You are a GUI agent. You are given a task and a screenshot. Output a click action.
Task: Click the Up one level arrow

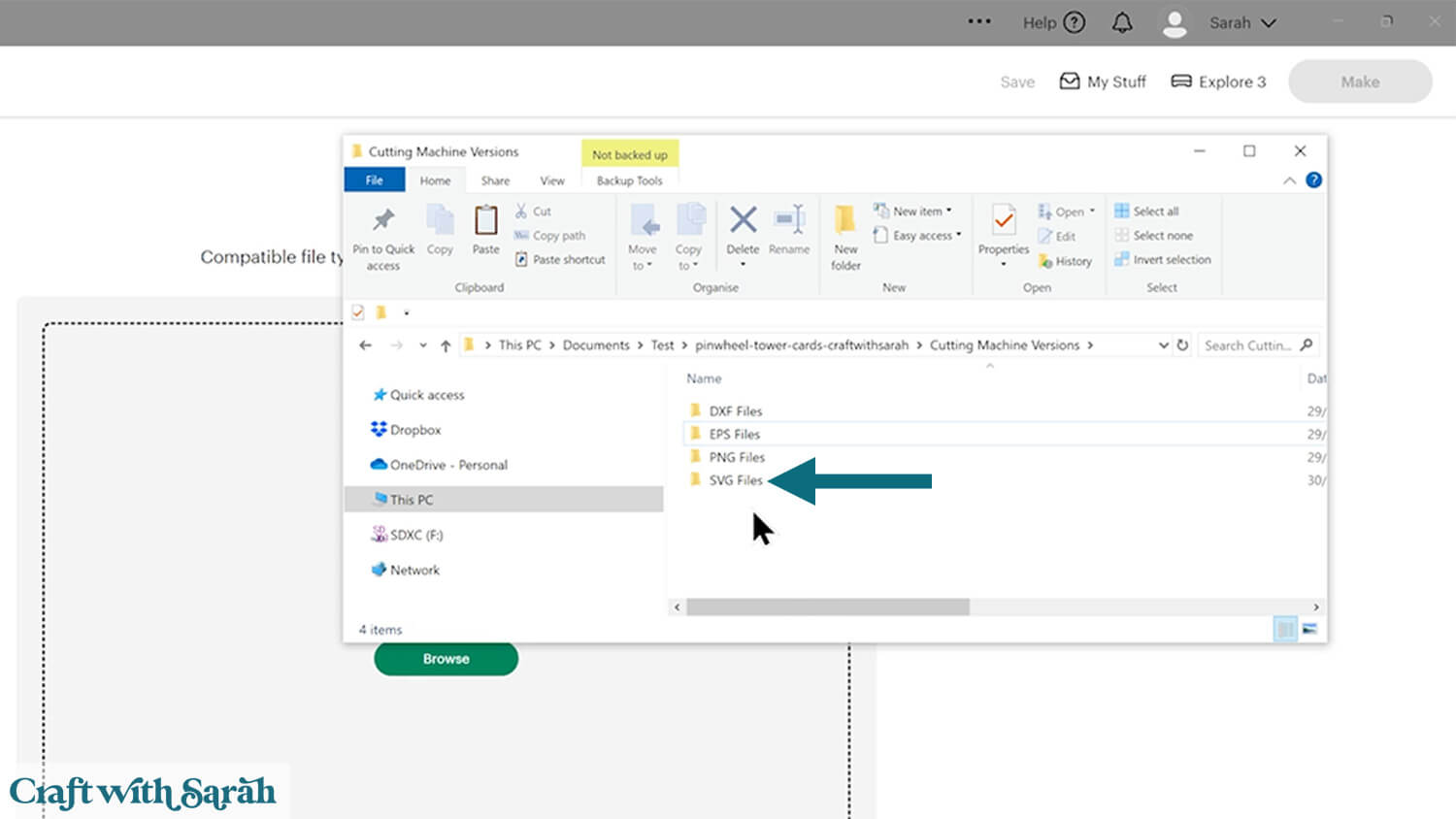click(446, 345)
